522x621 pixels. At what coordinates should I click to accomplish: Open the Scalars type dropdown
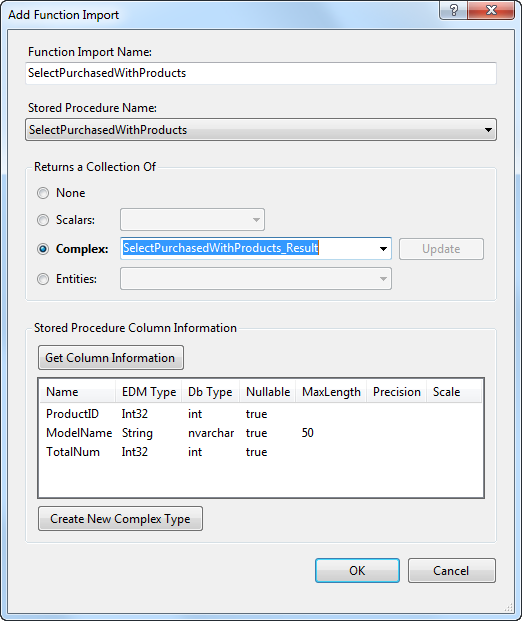pos(192,219)
